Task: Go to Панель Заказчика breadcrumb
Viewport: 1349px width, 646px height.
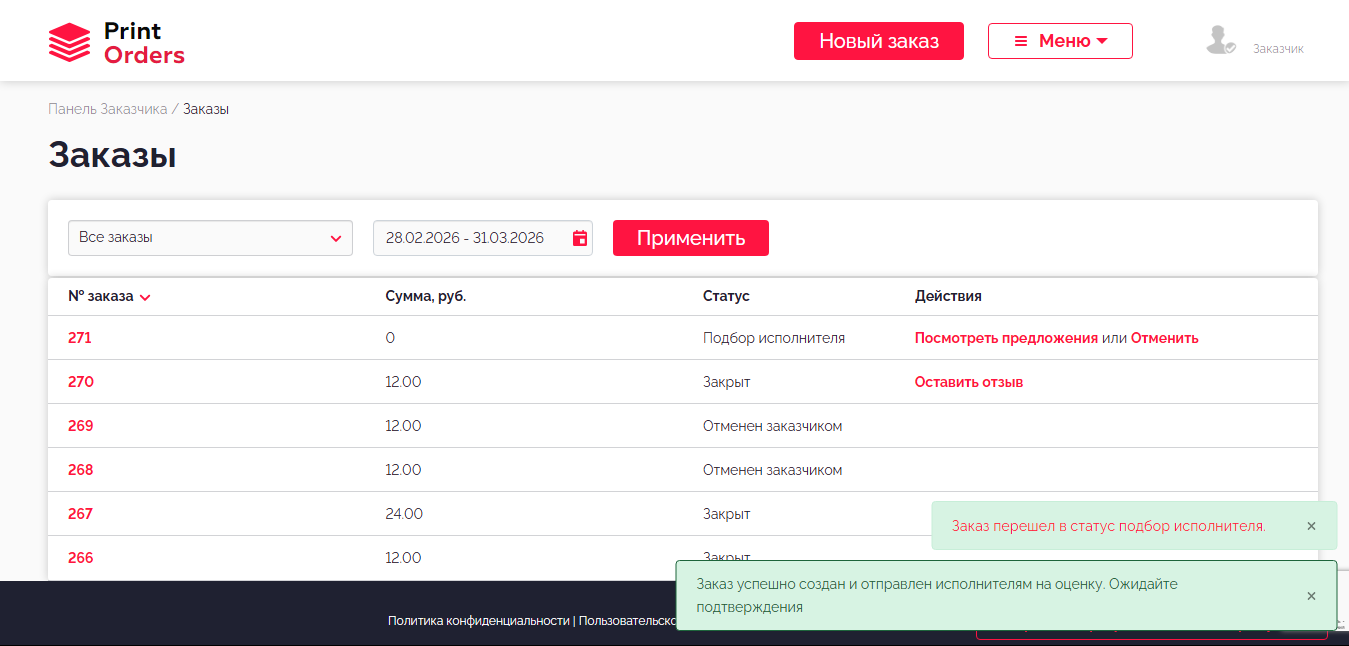Action: click(107, 109)
